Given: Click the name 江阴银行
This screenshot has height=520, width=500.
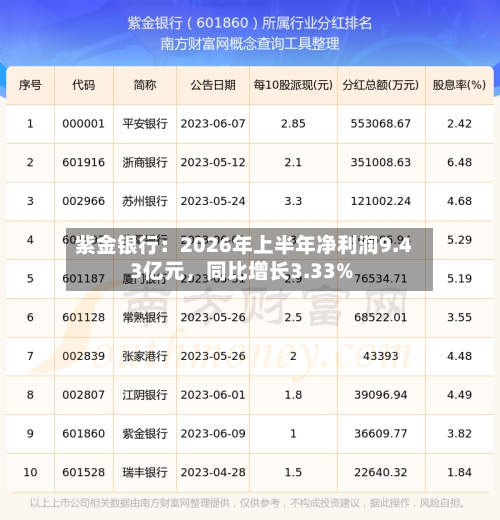Looking at the screenshot, I should 145,395.
